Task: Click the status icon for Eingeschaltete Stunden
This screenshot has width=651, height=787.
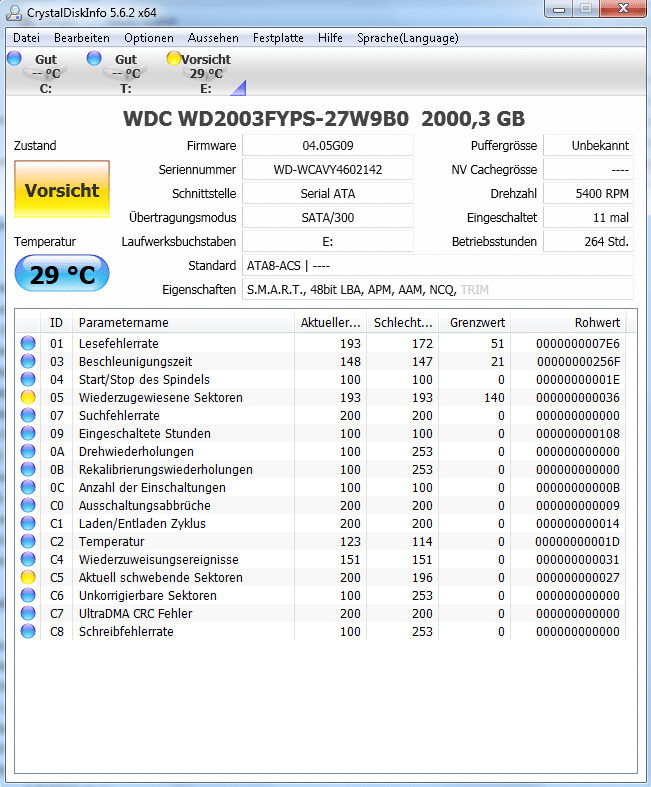Action: tap(28, 434)
